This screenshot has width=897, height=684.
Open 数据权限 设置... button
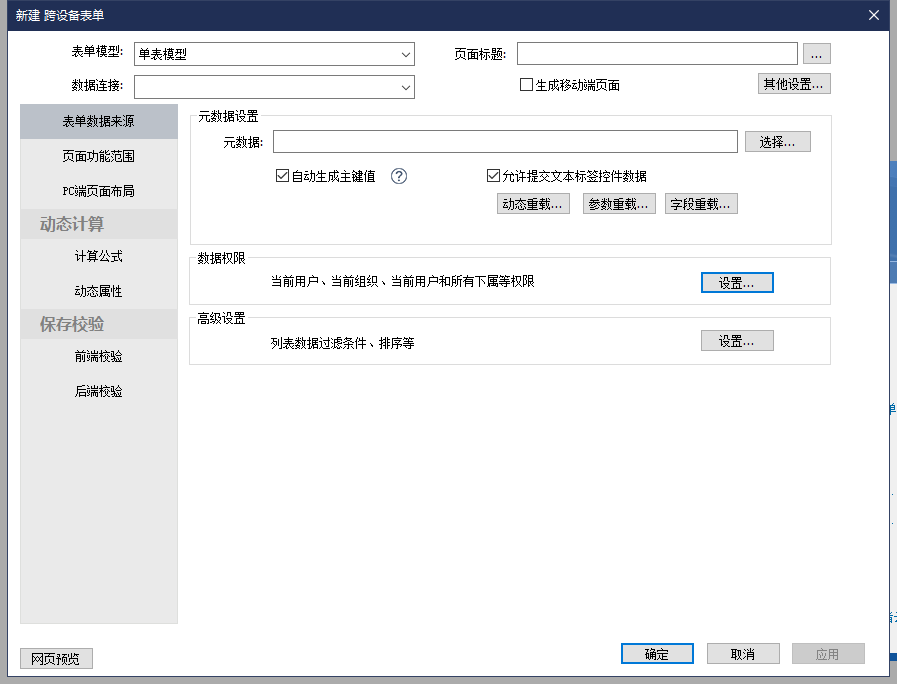coord(736,283)
